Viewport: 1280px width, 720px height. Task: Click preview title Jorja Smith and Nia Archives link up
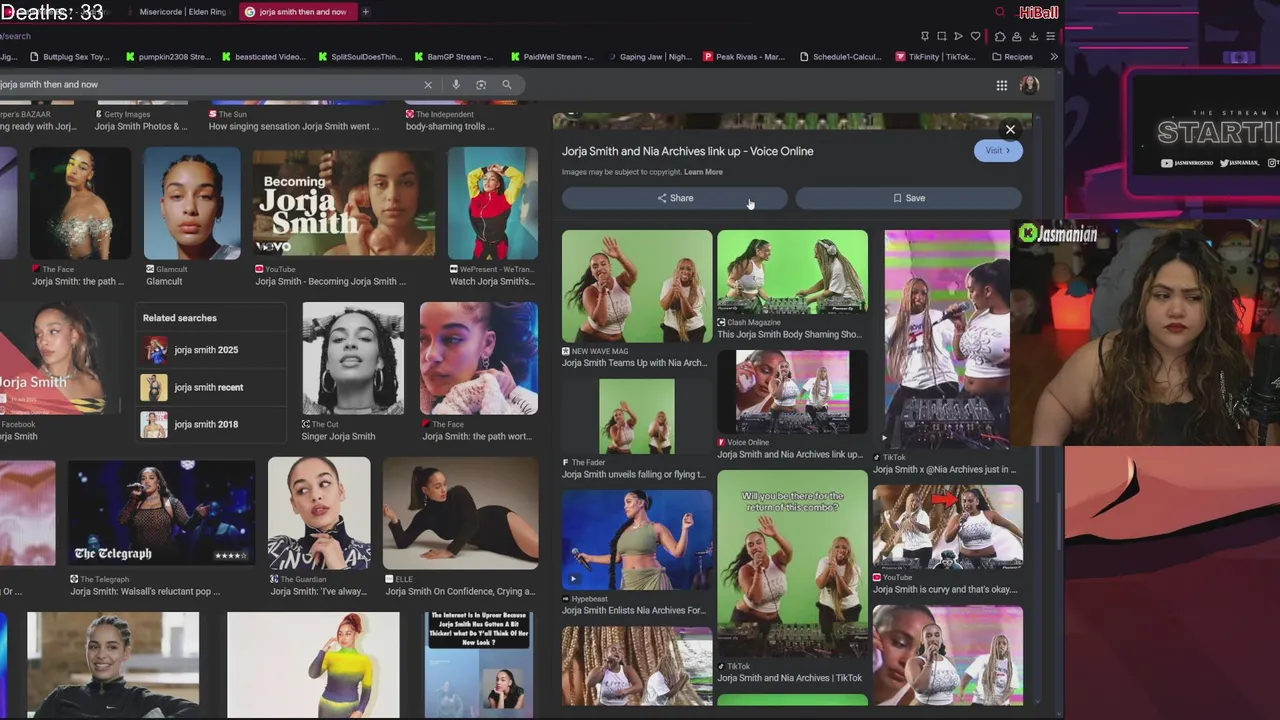(687, 151)
